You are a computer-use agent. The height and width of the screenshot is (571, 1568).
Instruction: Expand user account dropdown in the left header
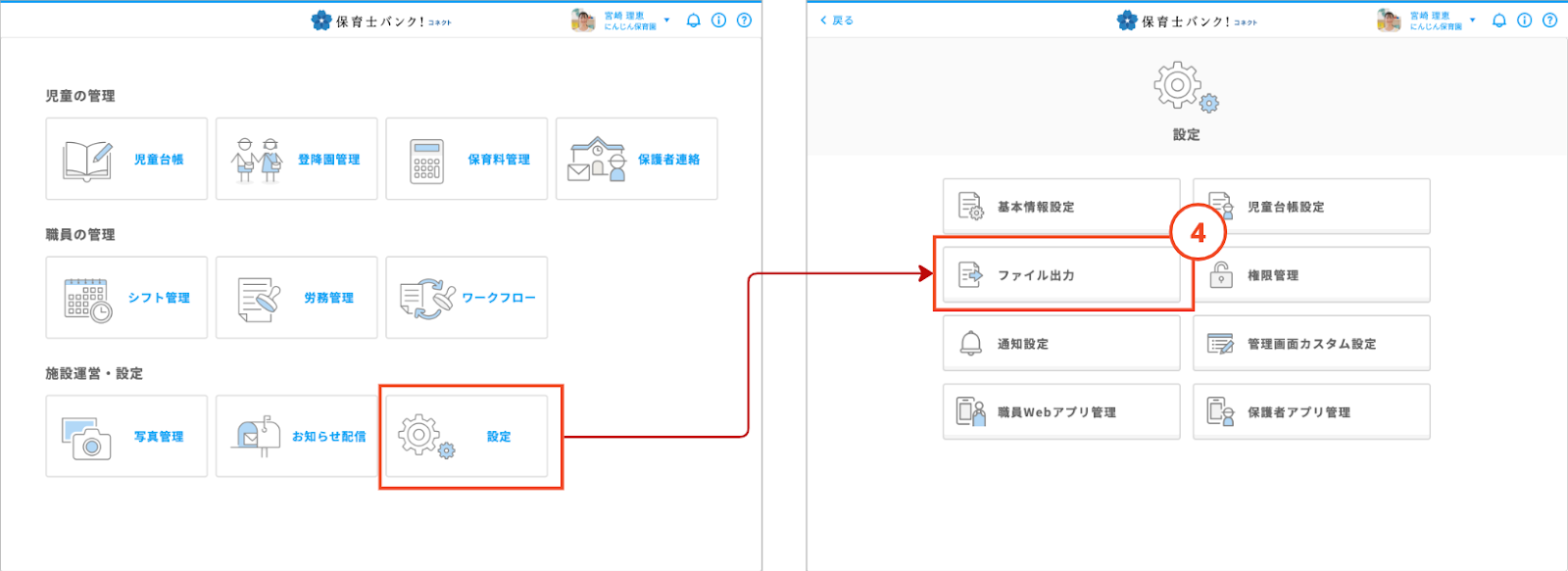click(666, 21)
